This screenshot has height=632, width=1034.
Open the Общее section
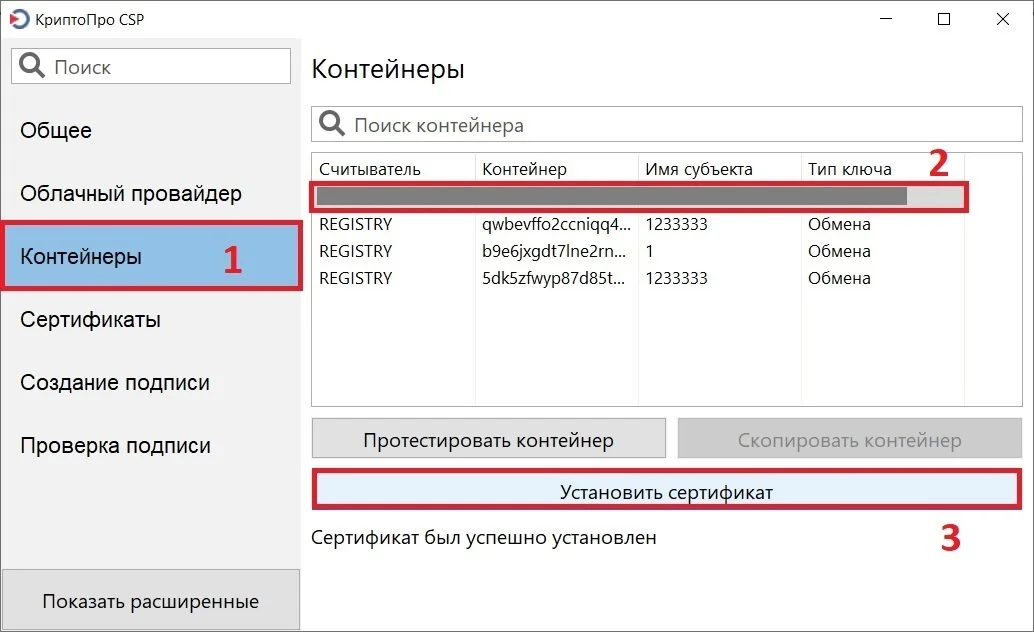click(151, 130)
